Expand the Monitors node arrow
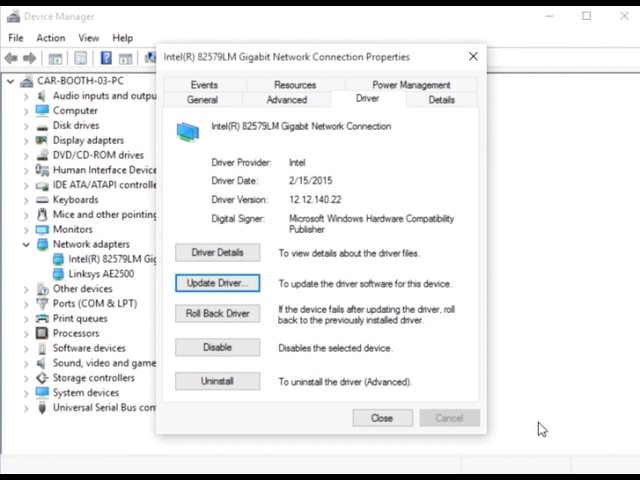Image resolution: width=640 pixels, height=480 pixels. click(x=26, y=230)
